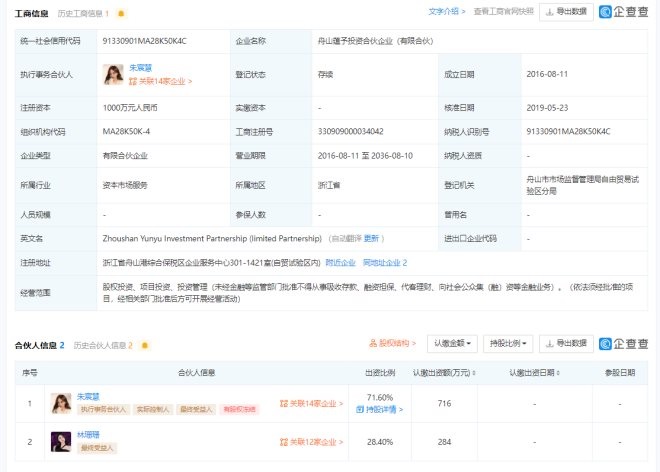Image resolution: width=660 pixels, height=472 pixels.
Task: Open 林珊珊 avatar in partner list
Action: pyautogui.click(x=62, y=439)
